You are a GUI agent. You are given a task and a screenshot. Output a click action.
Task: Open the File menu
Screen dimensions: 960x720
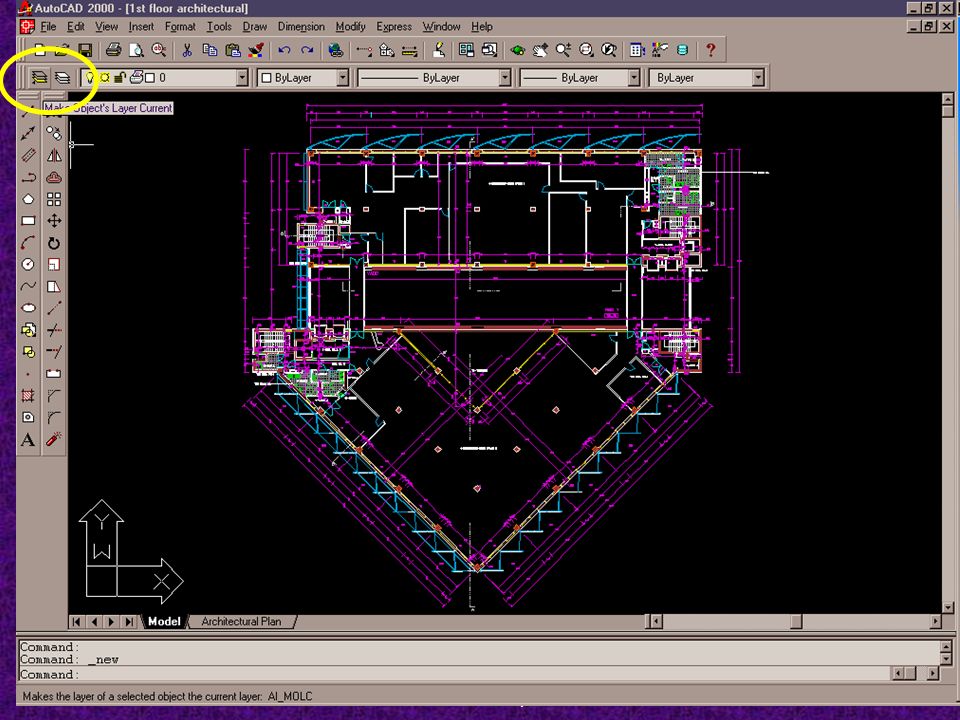(48, 27)
